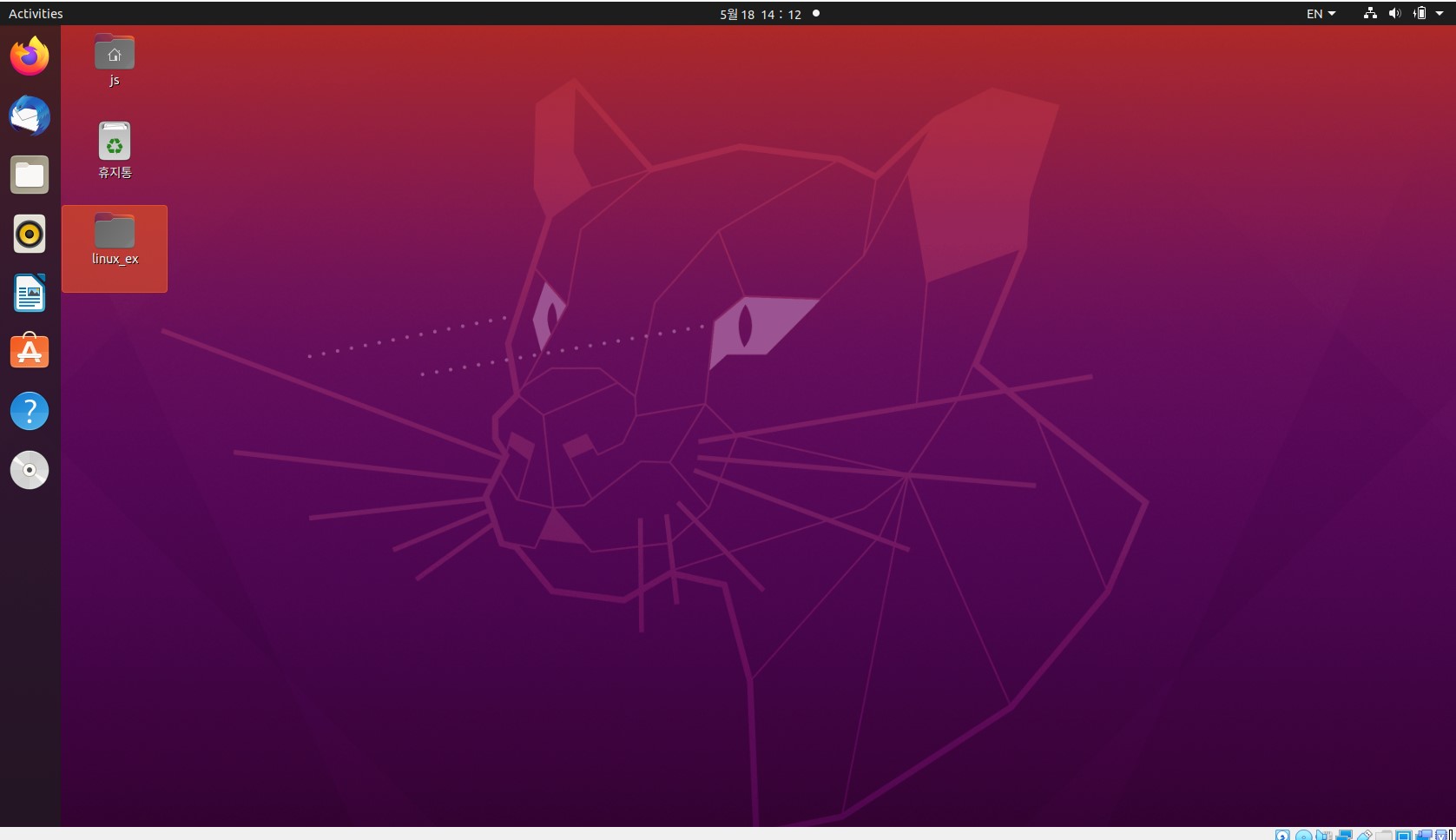Click the volume speaker icon in top bar
The height and width of the screenshot is (840, 1456).
pos(1394,13)
